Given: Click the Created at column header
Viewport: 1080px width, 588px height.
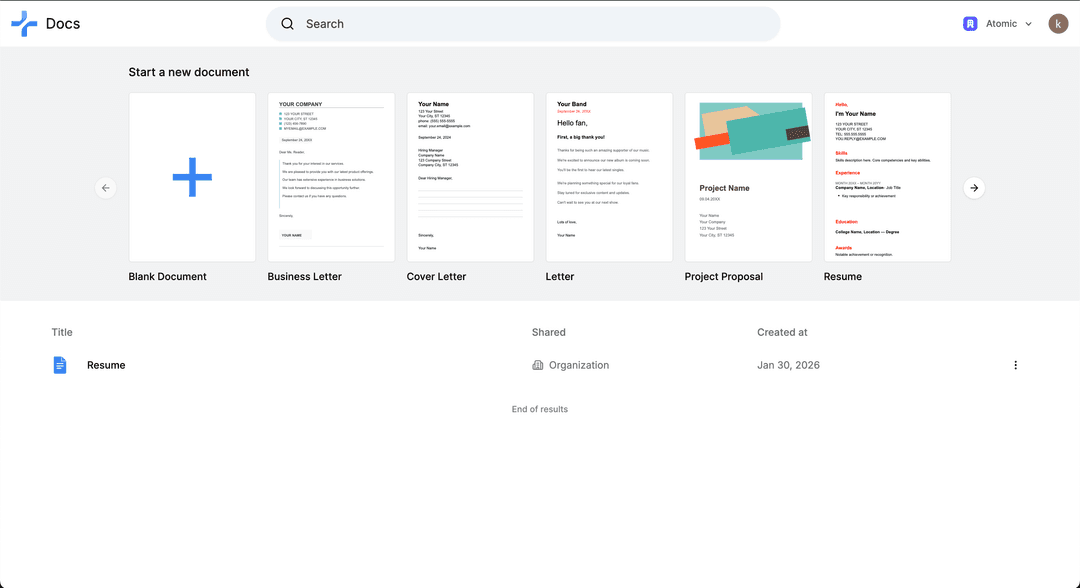Looking at the screenshot, I should 782,332.
